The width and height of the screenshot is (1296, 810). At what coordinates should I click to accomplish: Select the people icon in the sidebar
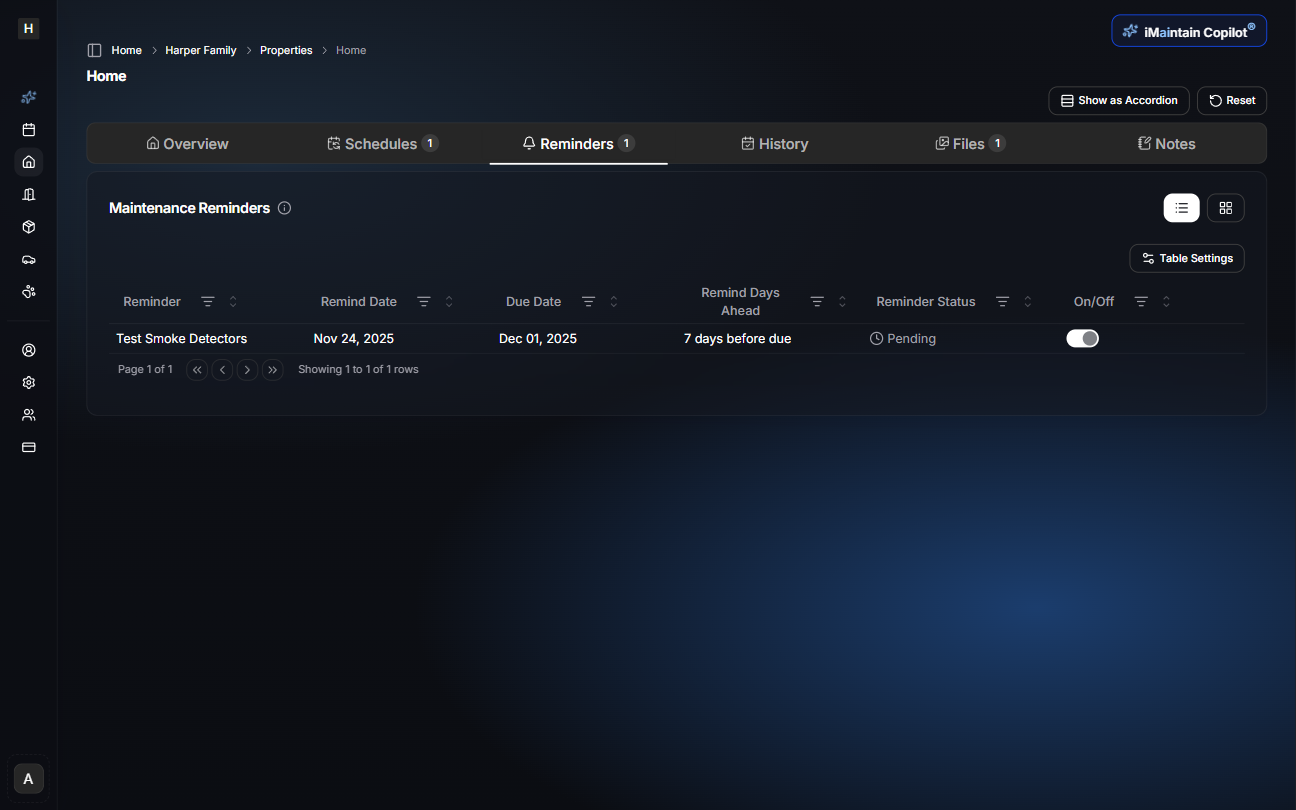coord(28,414)
